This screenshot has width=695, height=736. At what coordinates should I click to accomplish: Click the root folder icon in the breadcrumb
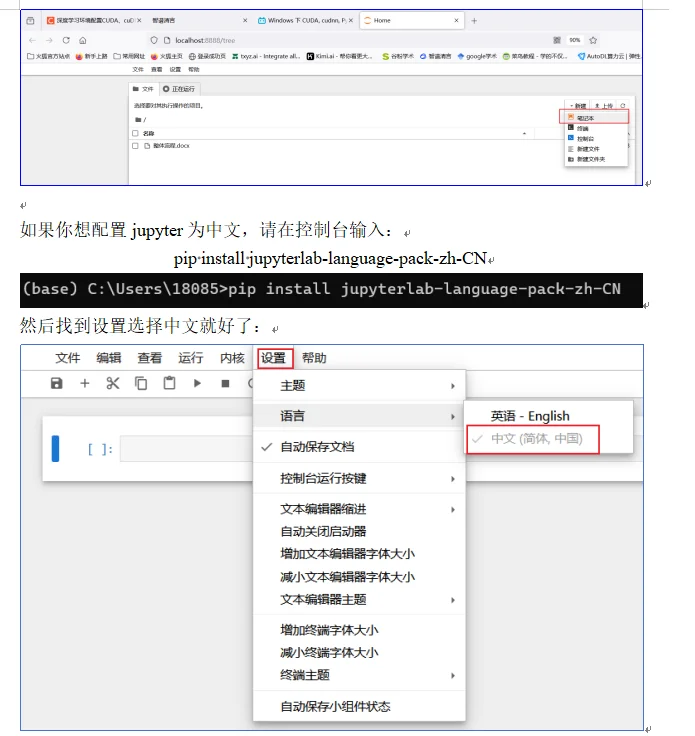pos(138,120)
